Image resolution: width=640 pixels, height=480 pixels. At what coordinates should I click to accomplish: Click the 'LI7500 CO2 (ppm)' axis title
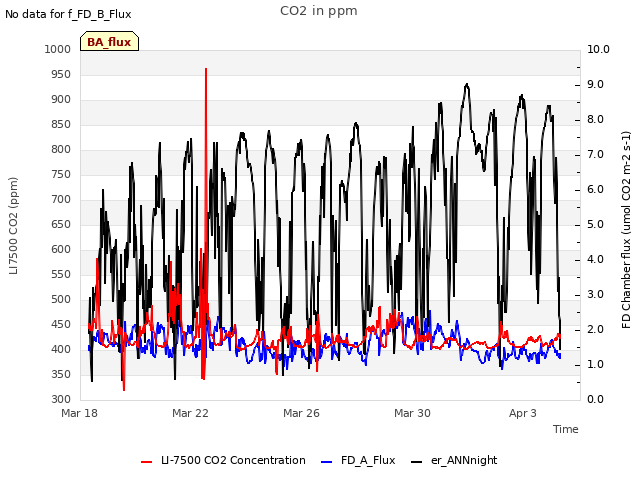[x=13, y=226]
